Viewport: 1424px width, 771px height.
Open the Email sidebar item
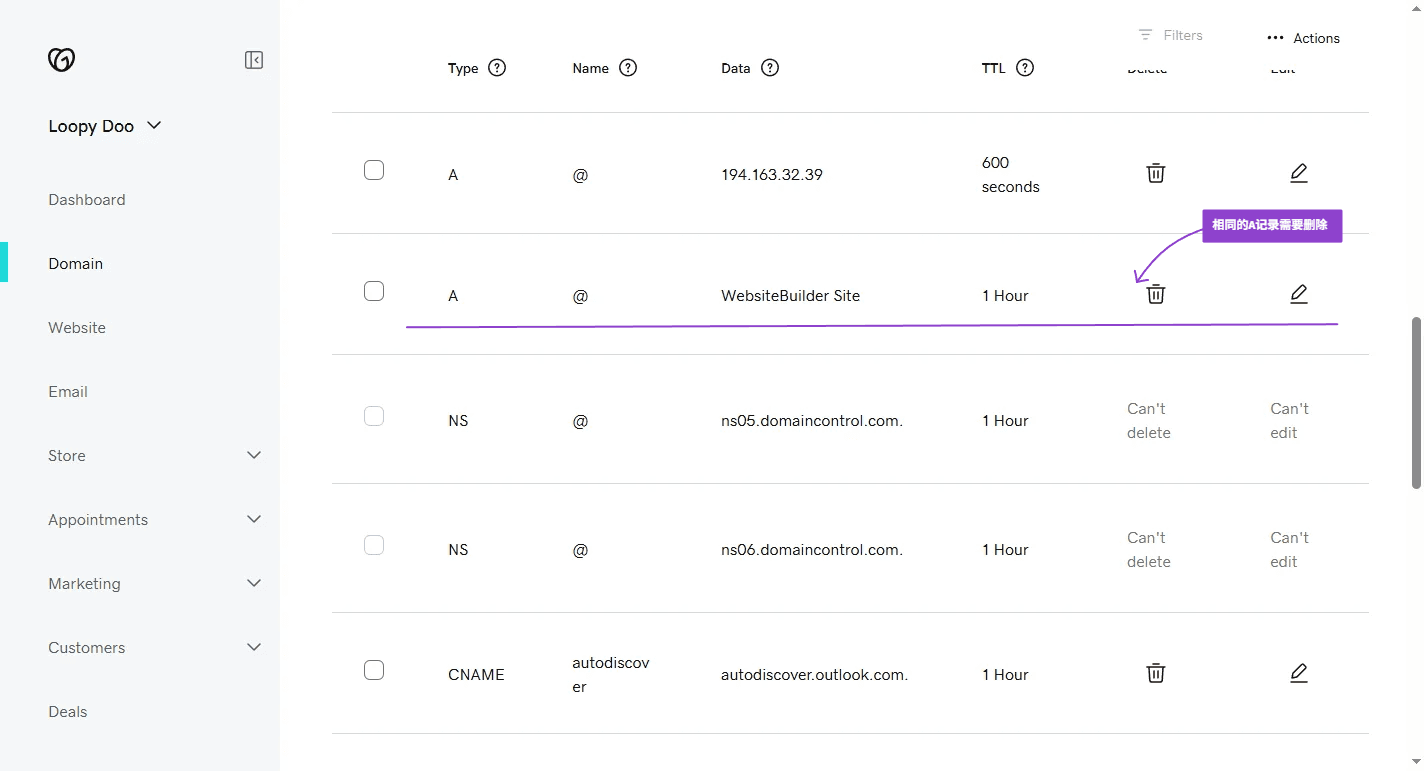68,392
